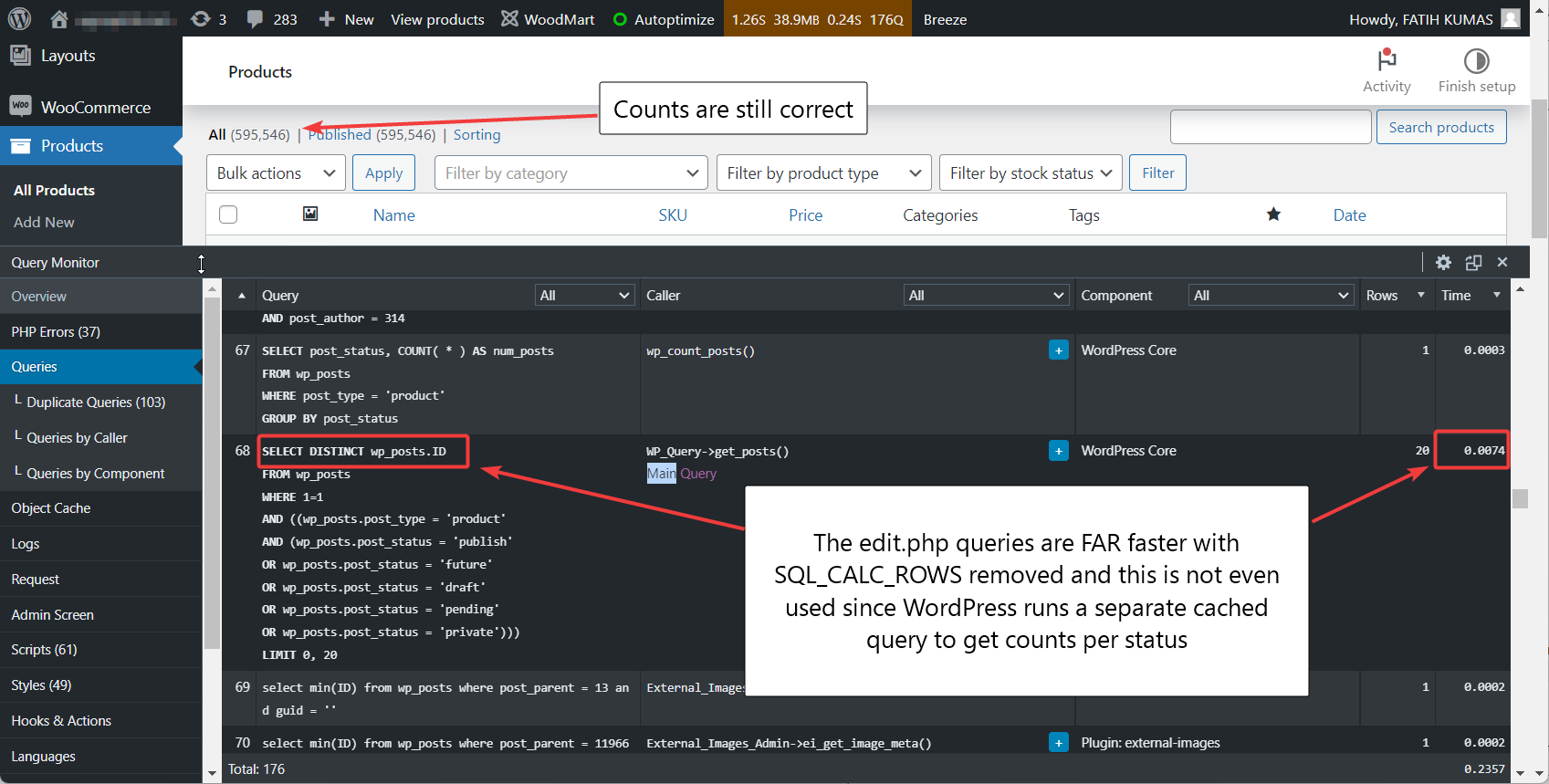Click the Apply bulk action button
Screen dimensions: 1549x784
click(x=383, y=172)
